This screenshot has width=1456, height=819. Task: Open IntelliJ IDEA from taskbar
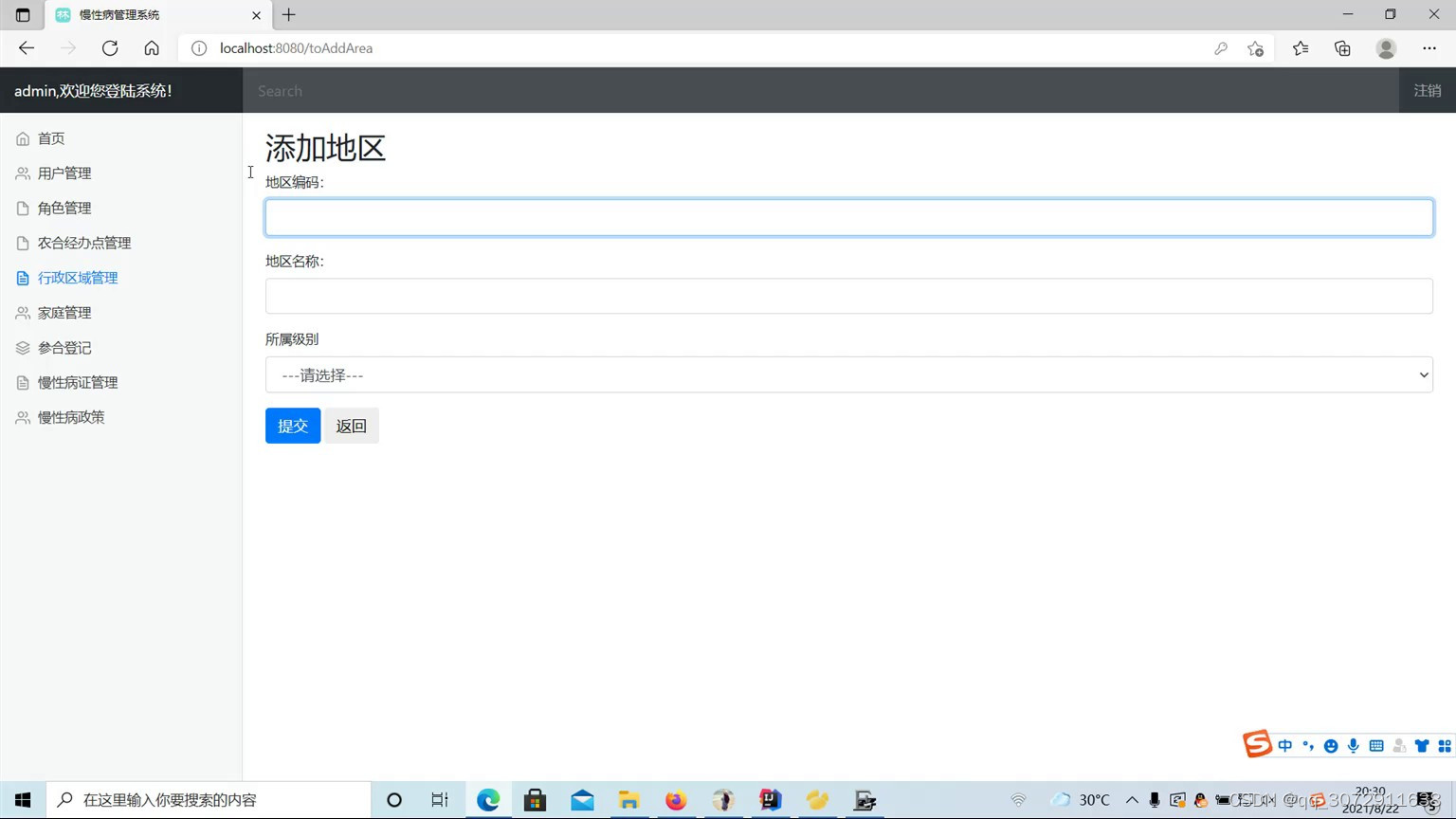coord(771,800)
